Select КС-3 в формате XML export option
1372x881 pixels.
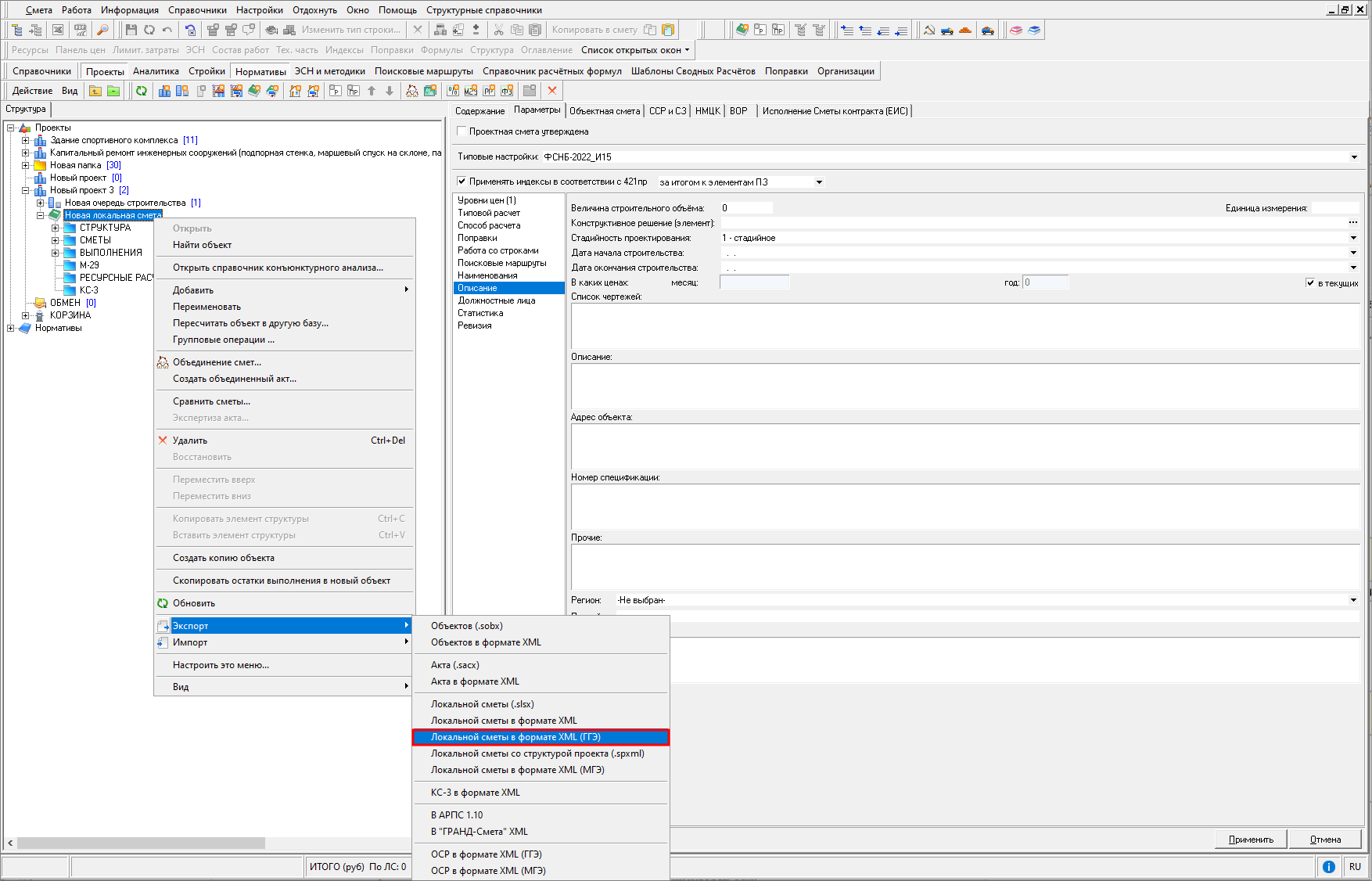541,793
